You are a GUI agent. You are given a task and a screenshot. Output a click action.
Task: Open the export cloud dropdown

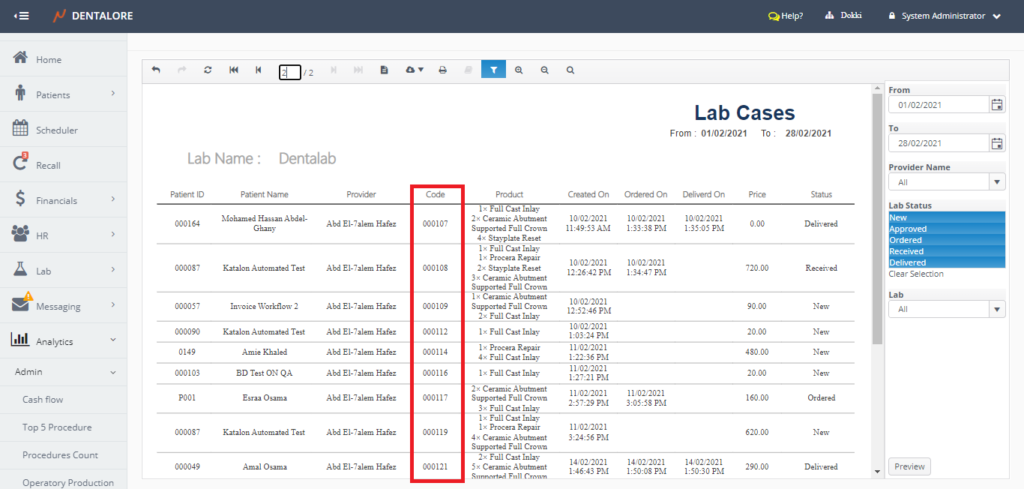point(413,71)
